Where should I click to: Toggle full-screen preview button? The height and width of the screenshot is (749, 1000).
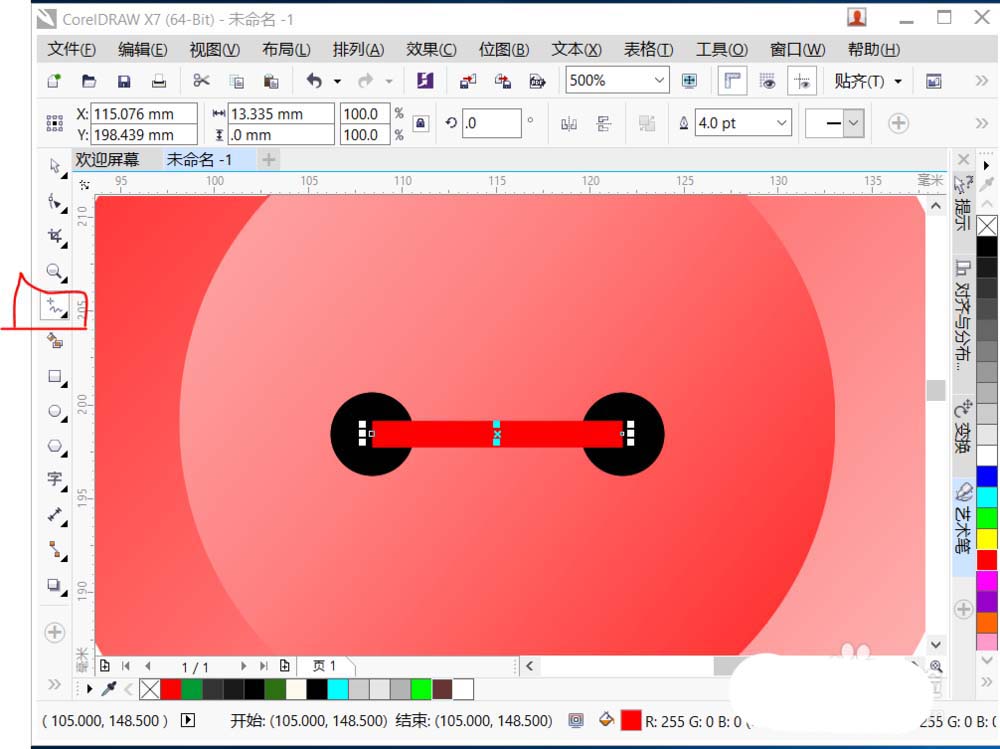689,80
